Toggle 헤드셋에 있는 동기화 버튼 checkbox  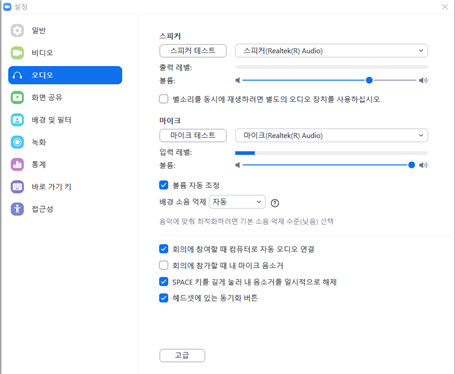coord(164,298)
